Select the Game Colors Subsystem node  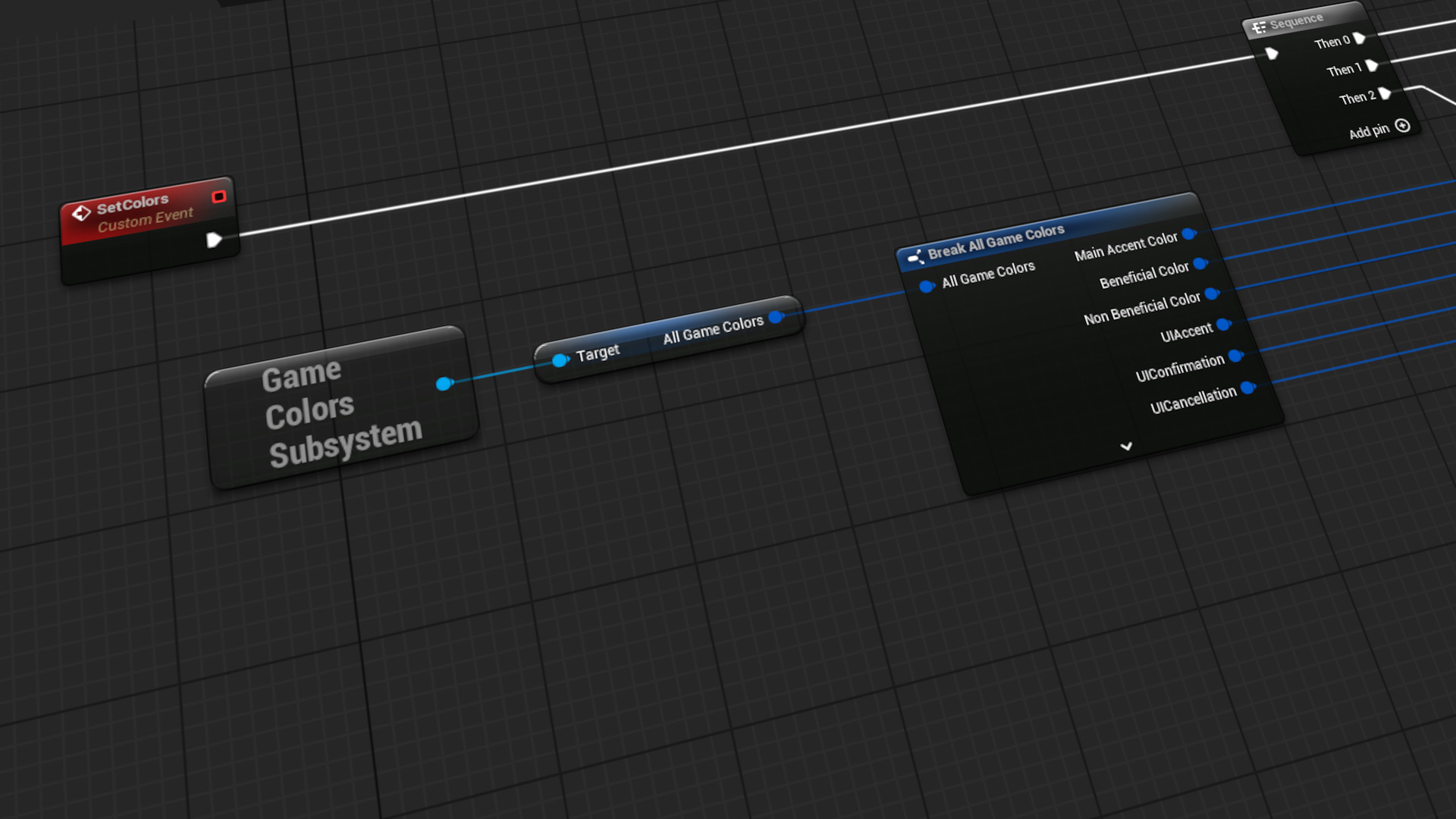340,407
